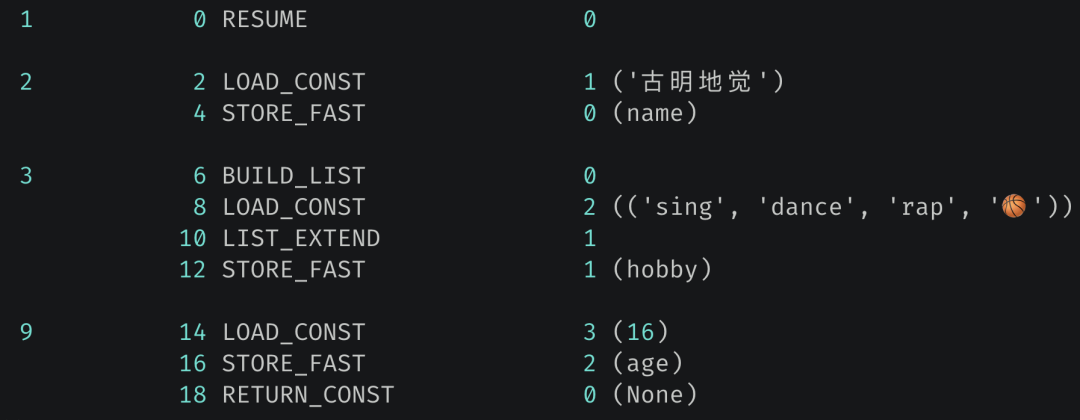Click the RESUME opcode text
Viewport: 1080px width, 420px height.
point(264,20)
